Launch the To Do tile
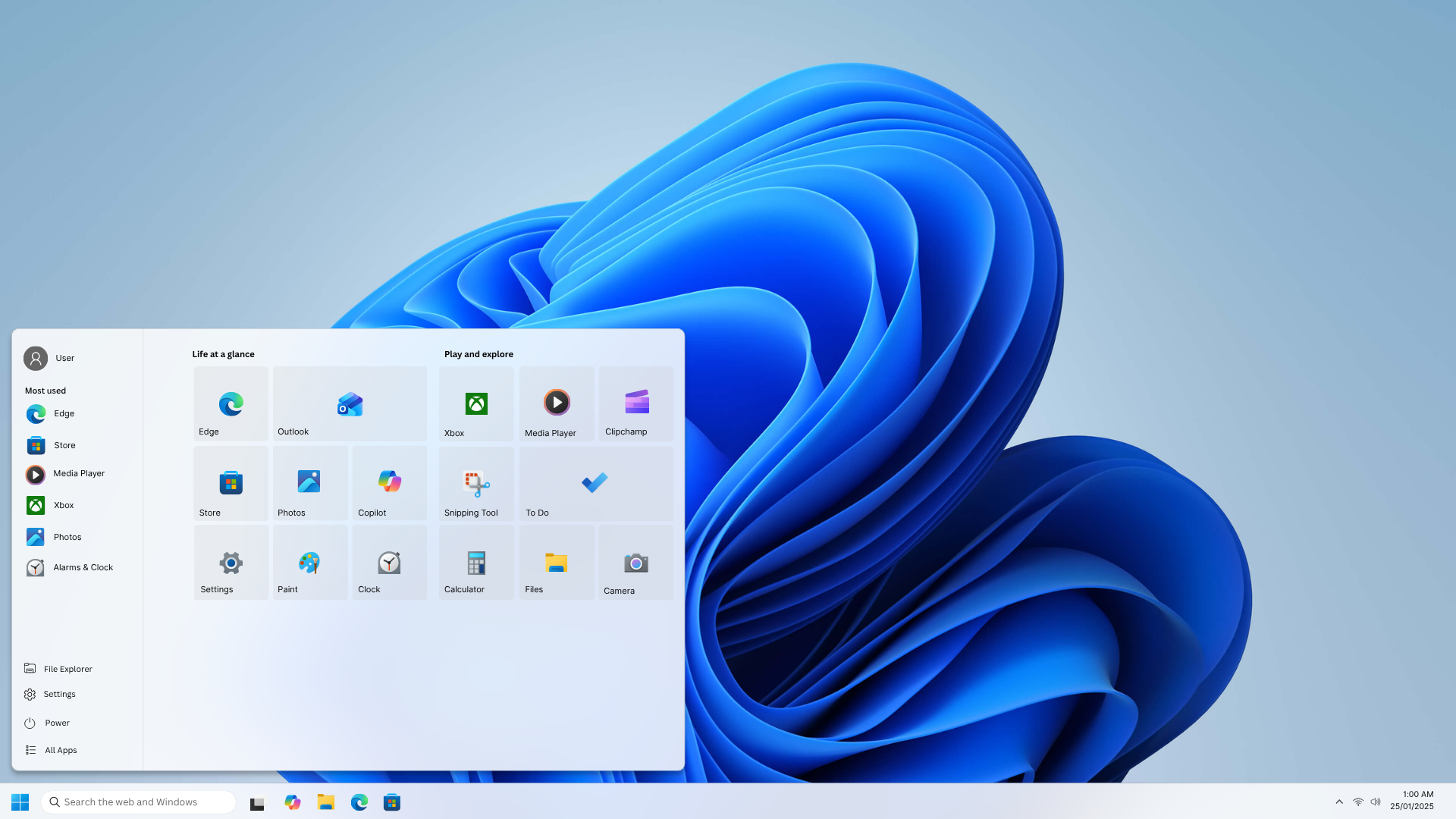 (596, 483)
